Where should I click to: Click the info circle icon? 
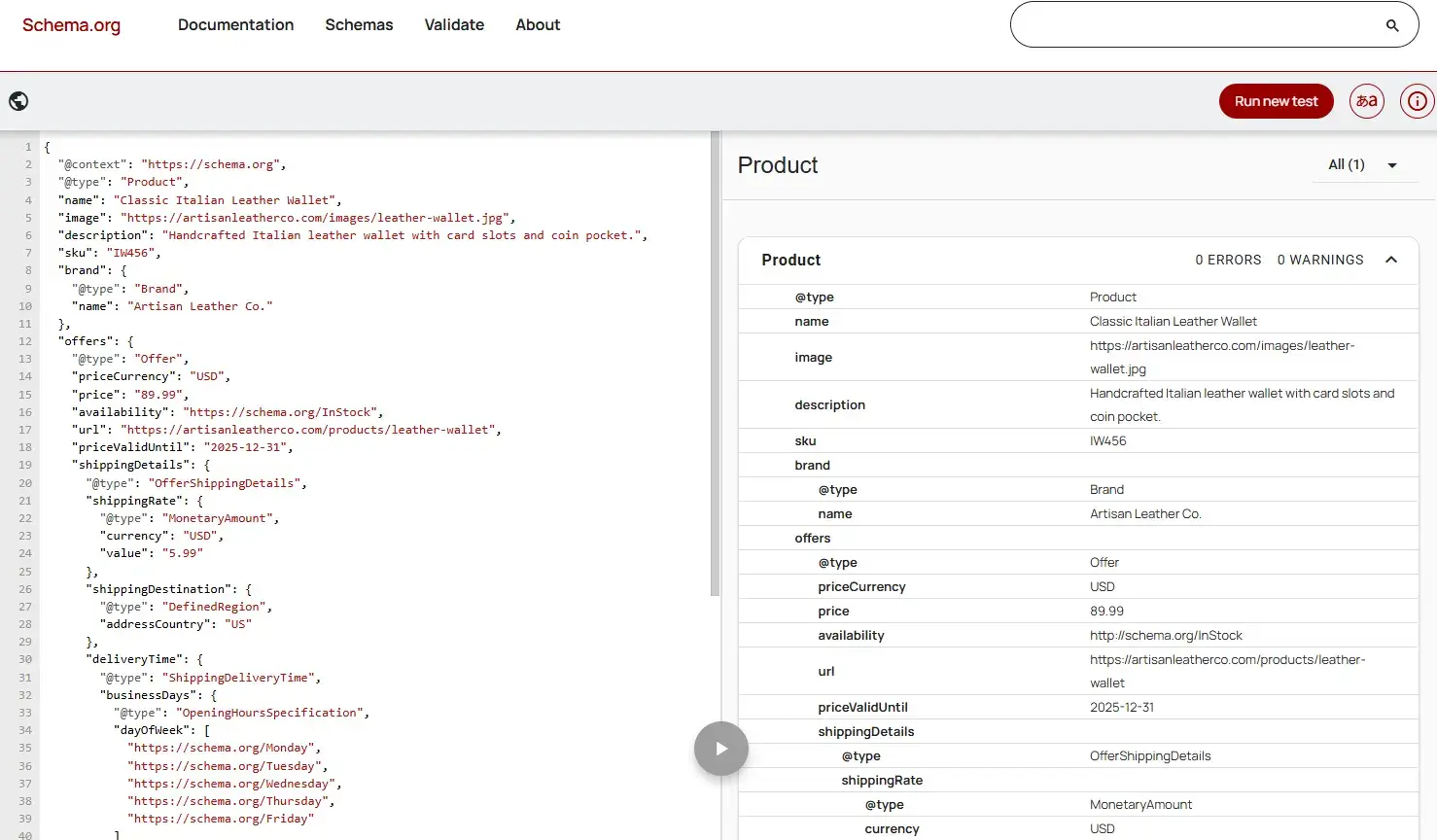coord(1417,101)
